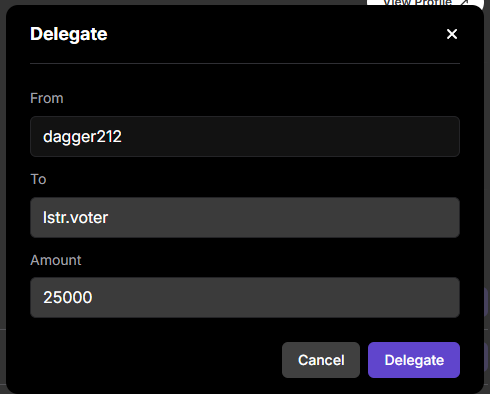Viewport: 490px width, 394px height.
Task: Click the From label text
Action: point(47,98)
